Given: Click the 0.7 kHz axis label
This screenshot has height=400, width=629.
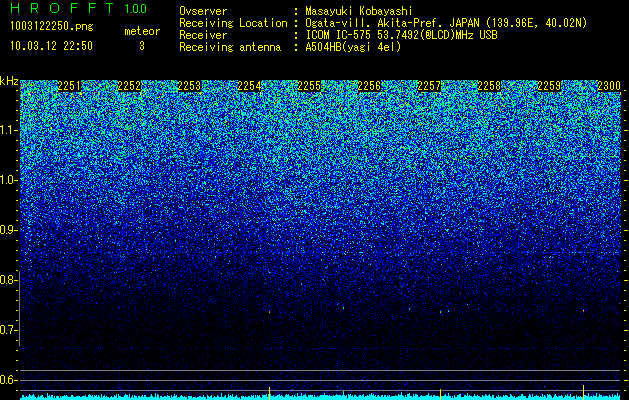Looking at the screenshot, I should click(x=8, y=330).
